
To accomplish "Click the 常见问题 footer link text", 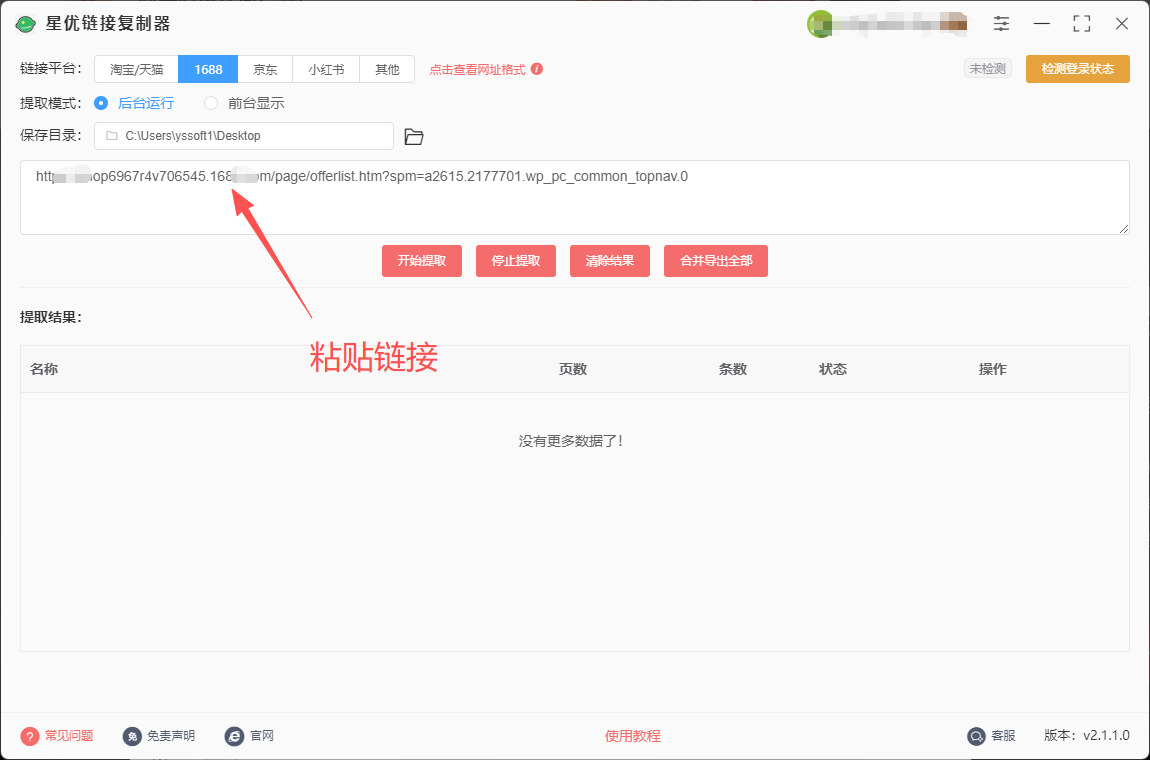I will point(69,736).
